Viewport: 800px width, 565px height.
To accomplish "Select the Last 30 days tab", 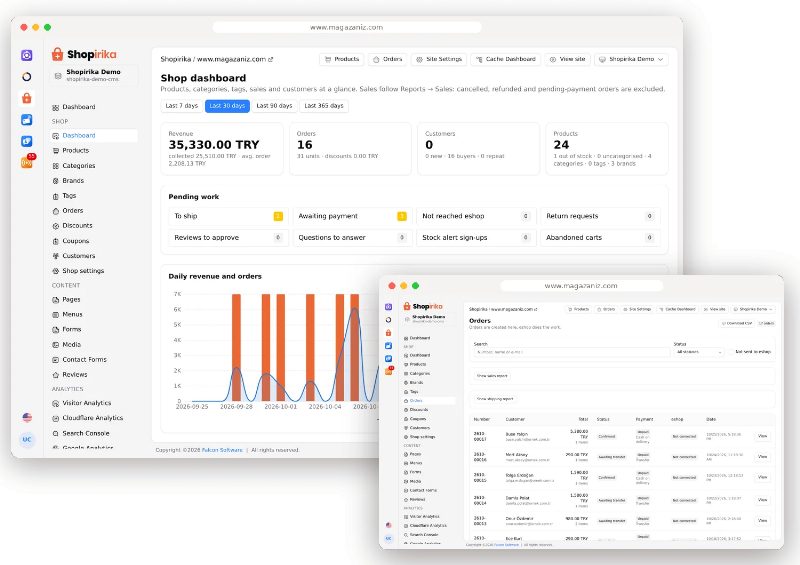I will click(227, 106).
